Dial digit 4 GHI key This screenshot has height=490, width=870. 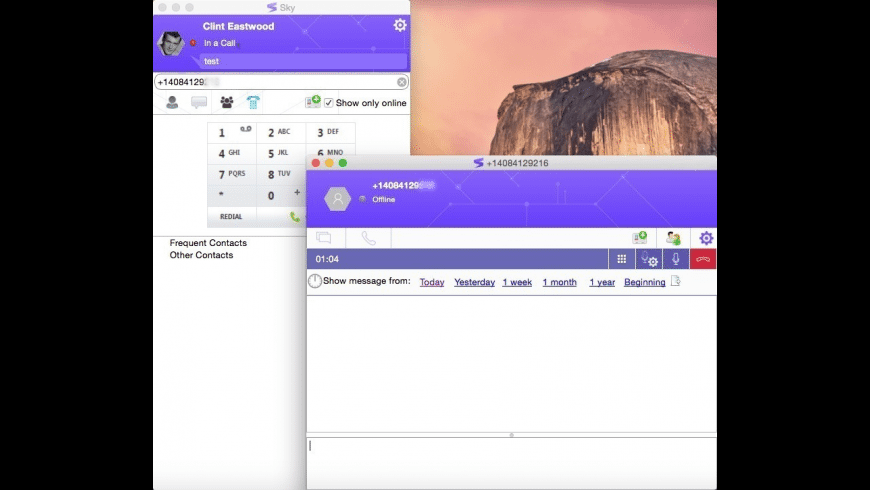coord(232,153)
